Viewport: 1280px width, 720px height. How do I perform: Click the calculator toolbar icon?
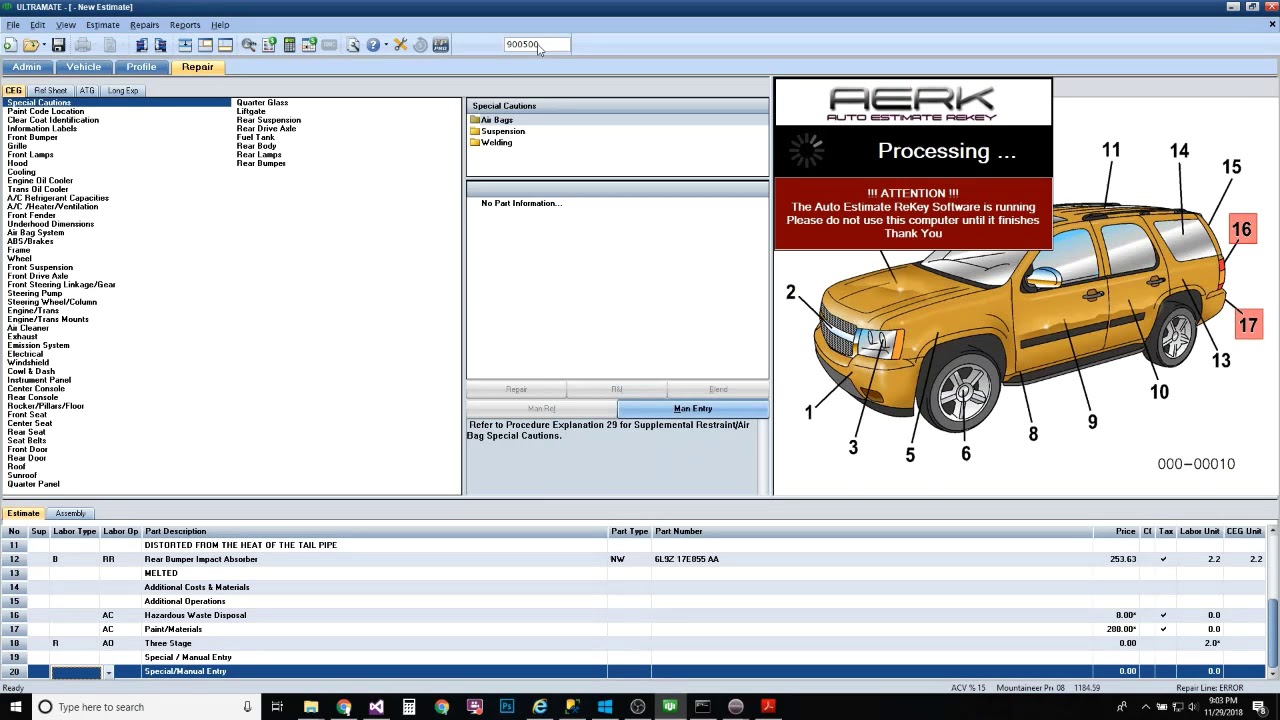click(x=289, y=45)
